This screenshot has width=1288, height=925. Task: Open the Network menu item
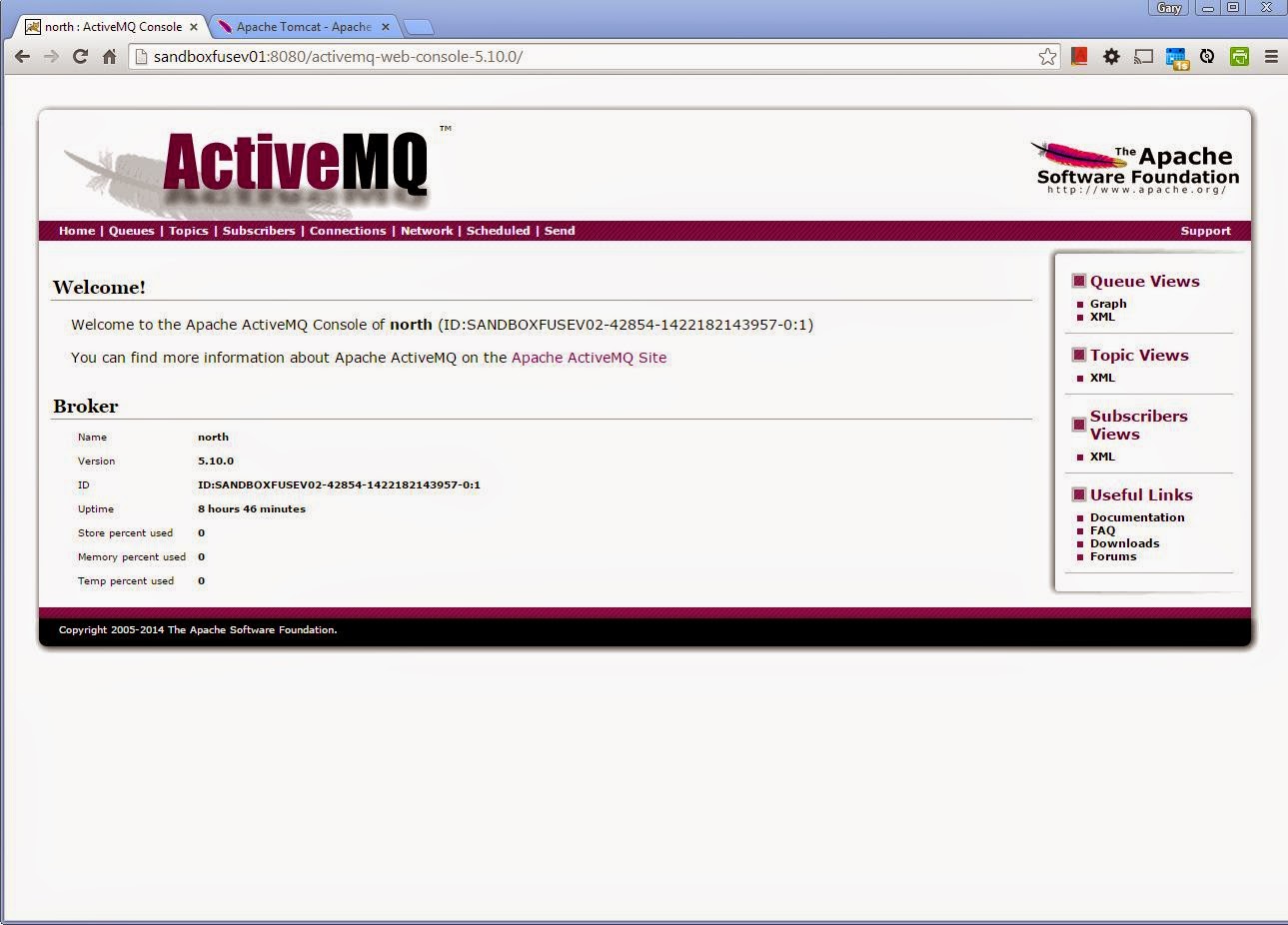point(427,231)
